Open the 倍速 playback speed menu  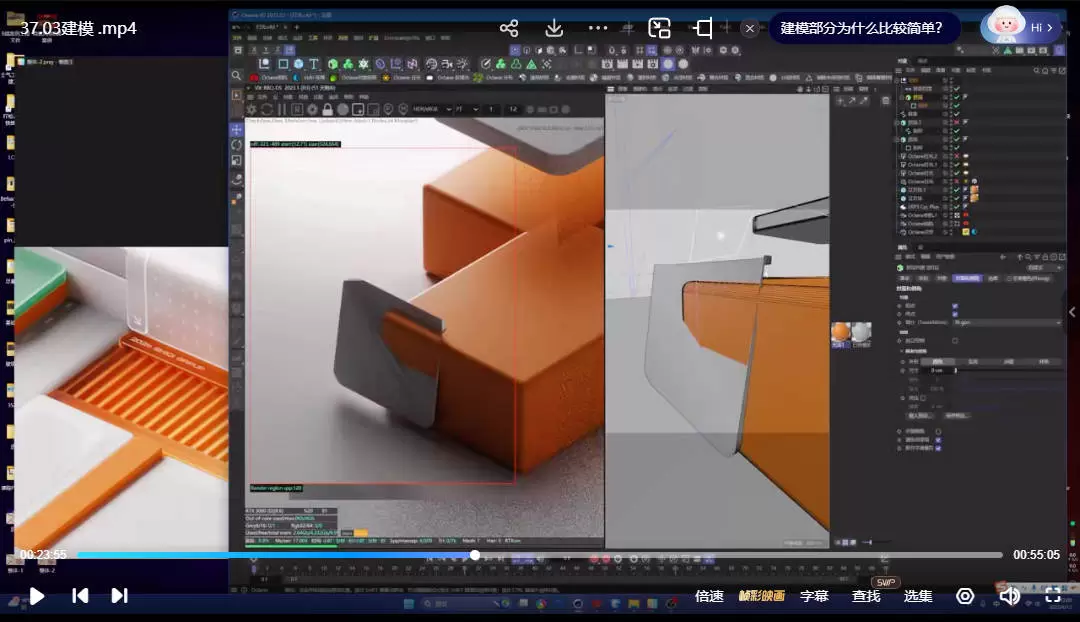click(709, 596)
